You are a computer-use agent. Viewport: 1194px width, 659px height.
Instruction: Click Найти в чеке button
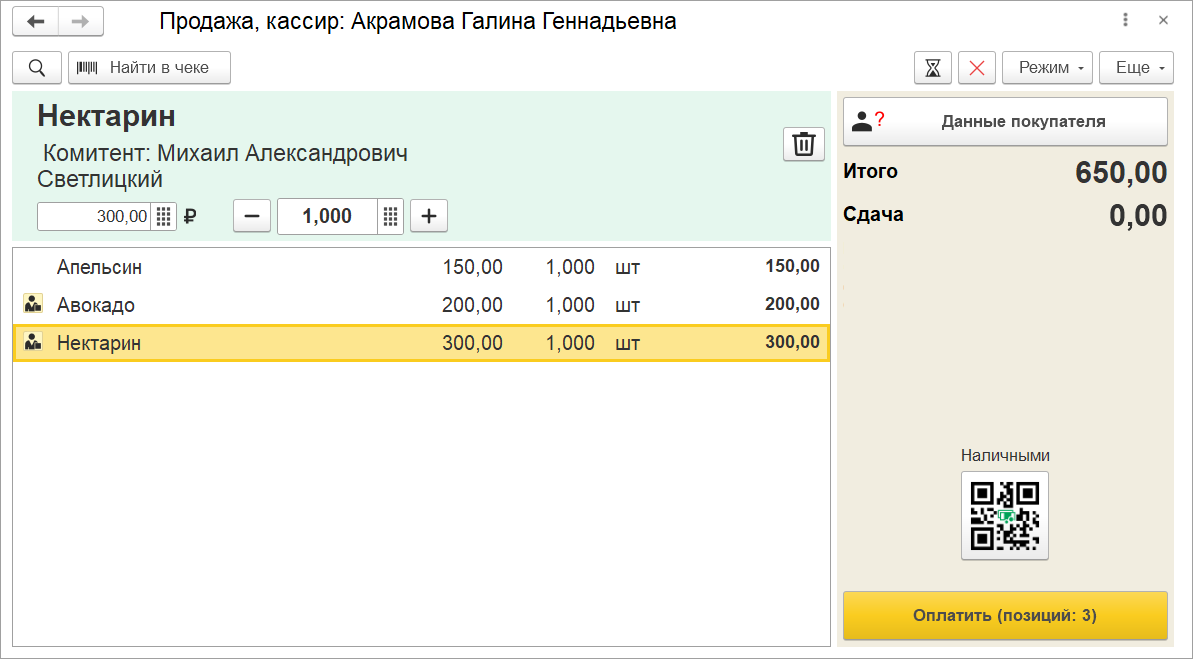149,68
